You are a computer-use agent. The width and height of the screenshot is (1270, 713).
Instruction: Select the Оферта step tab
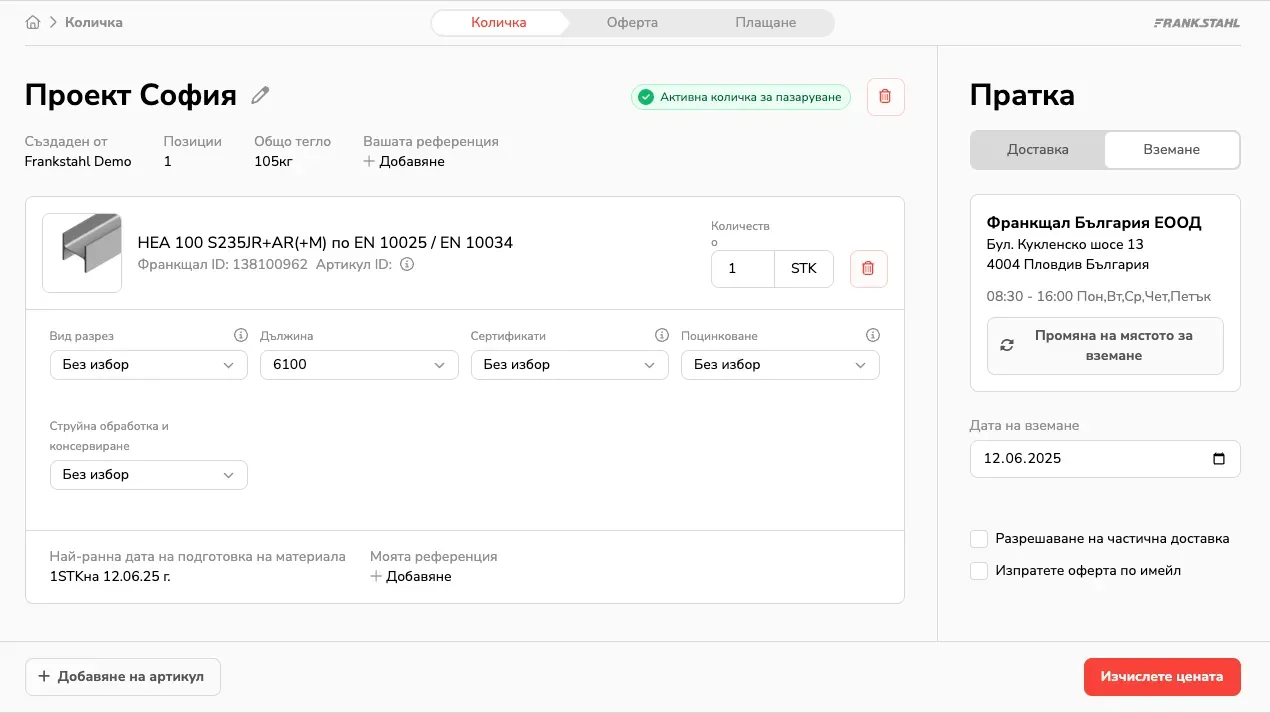pos(632,22)
